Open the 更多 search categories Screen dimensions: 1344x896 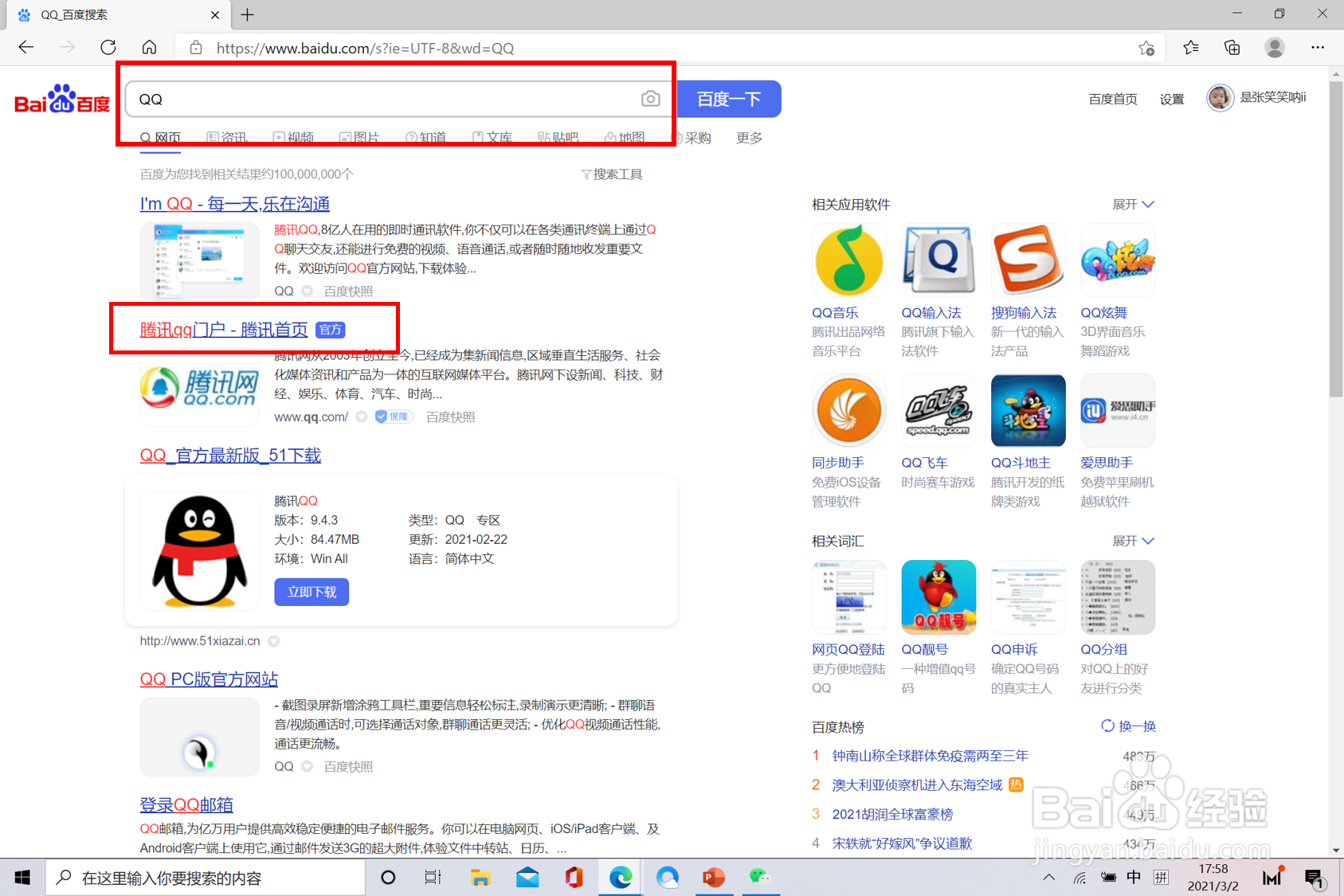(x=749, y=138)
